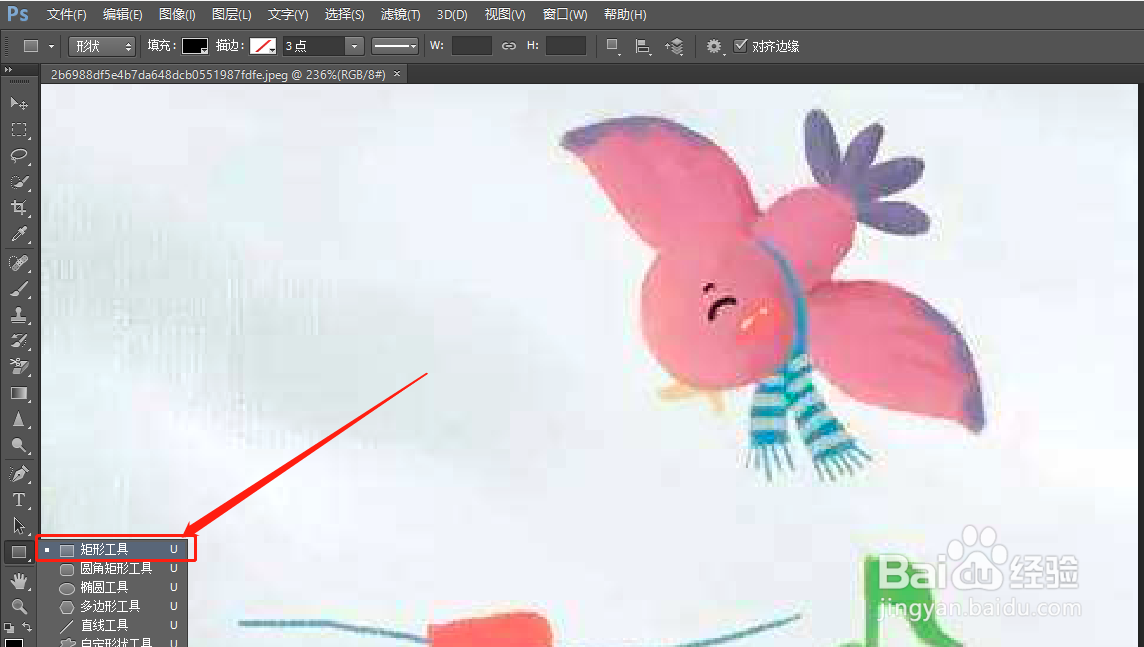Select the Move tool
The image size is (1144, 647).
[19, 104]
